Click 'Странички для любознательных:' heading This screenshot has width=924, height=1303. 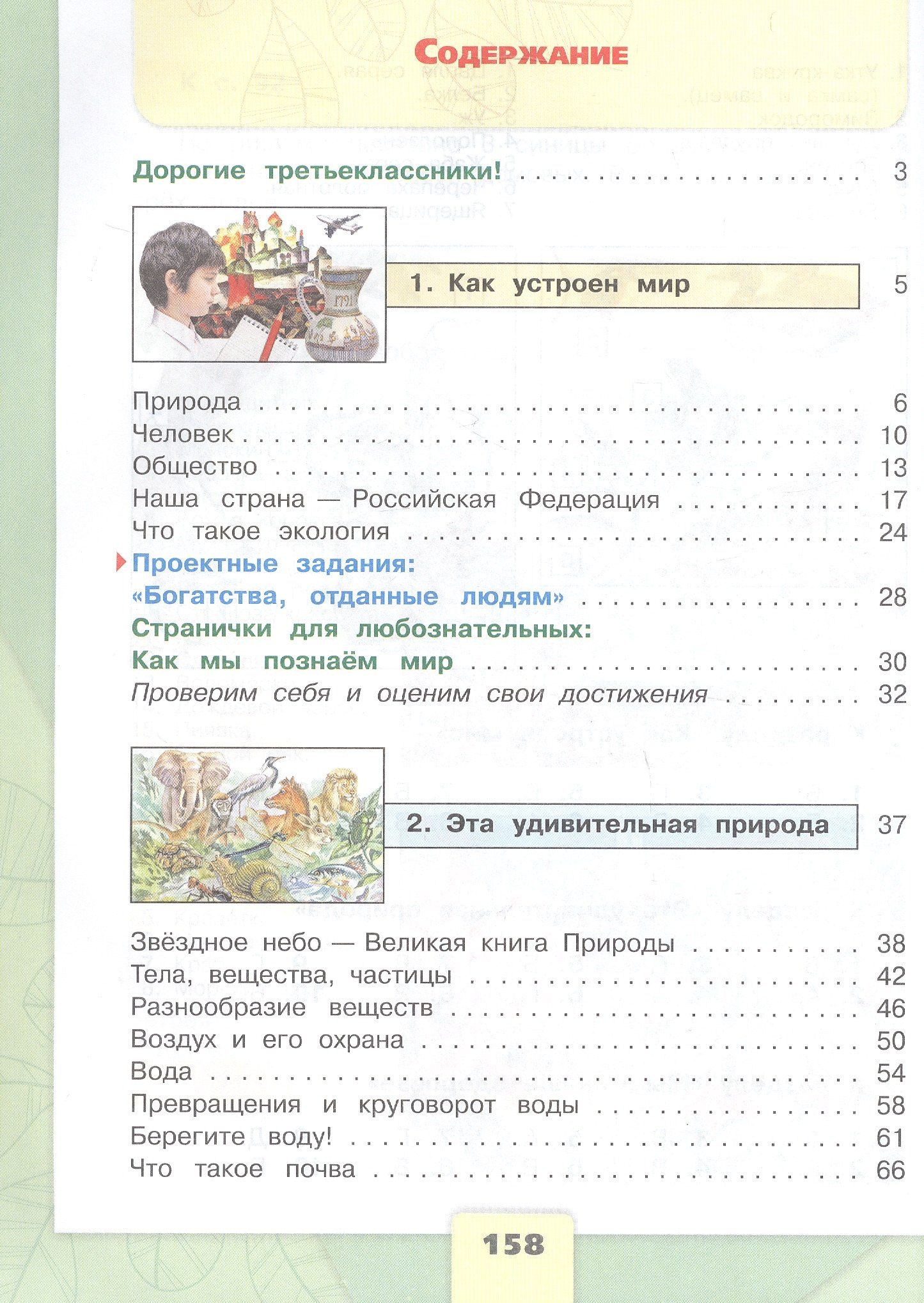[x=362, y=629]
